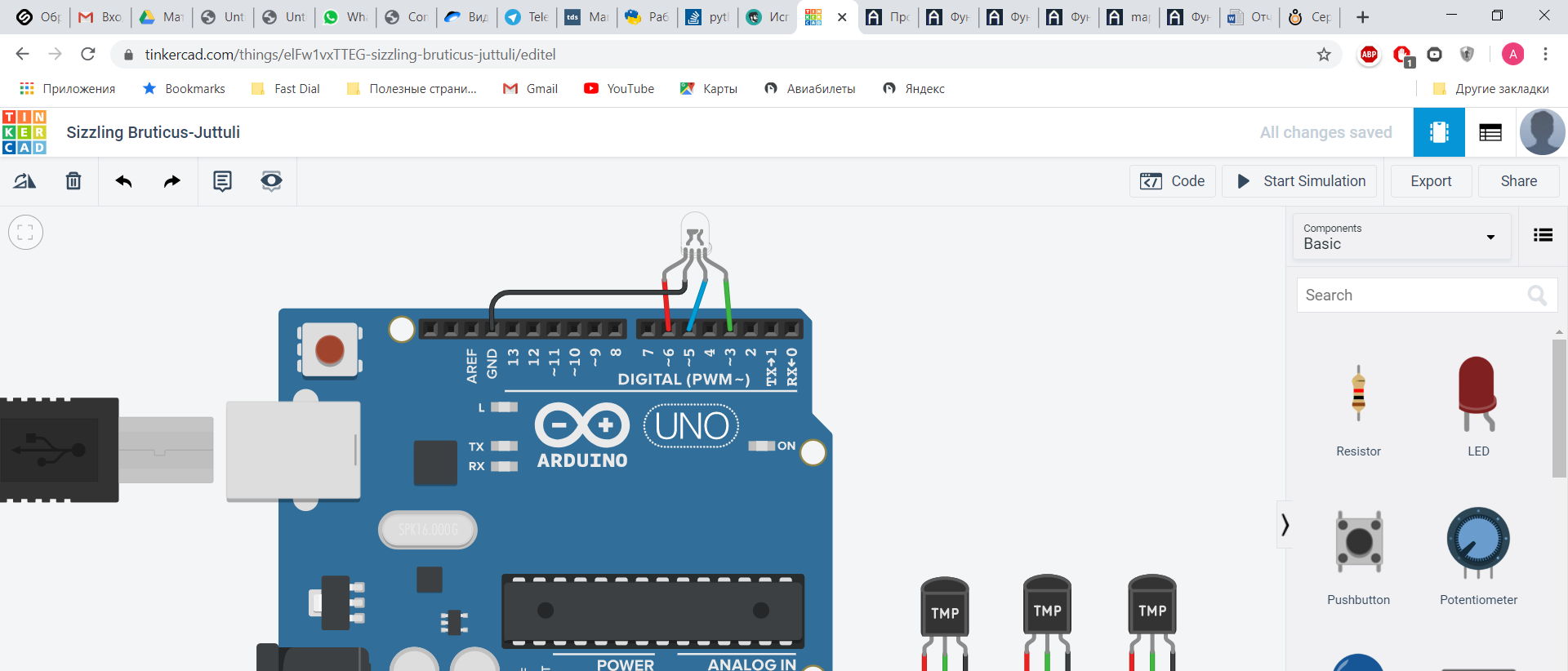Open the YouTube bookmark
1568x671 pixels.
619,89
